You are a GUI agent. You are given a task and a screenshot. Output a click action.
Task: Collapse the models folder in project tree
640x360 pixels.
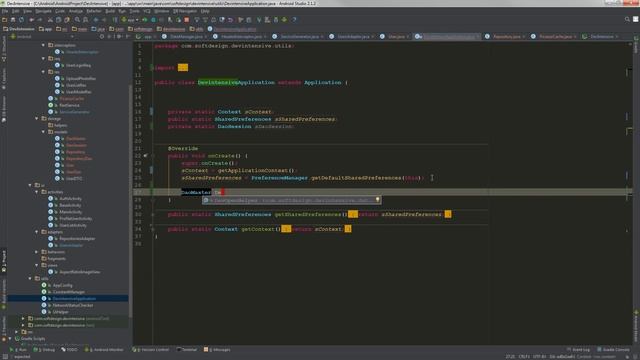43,132
